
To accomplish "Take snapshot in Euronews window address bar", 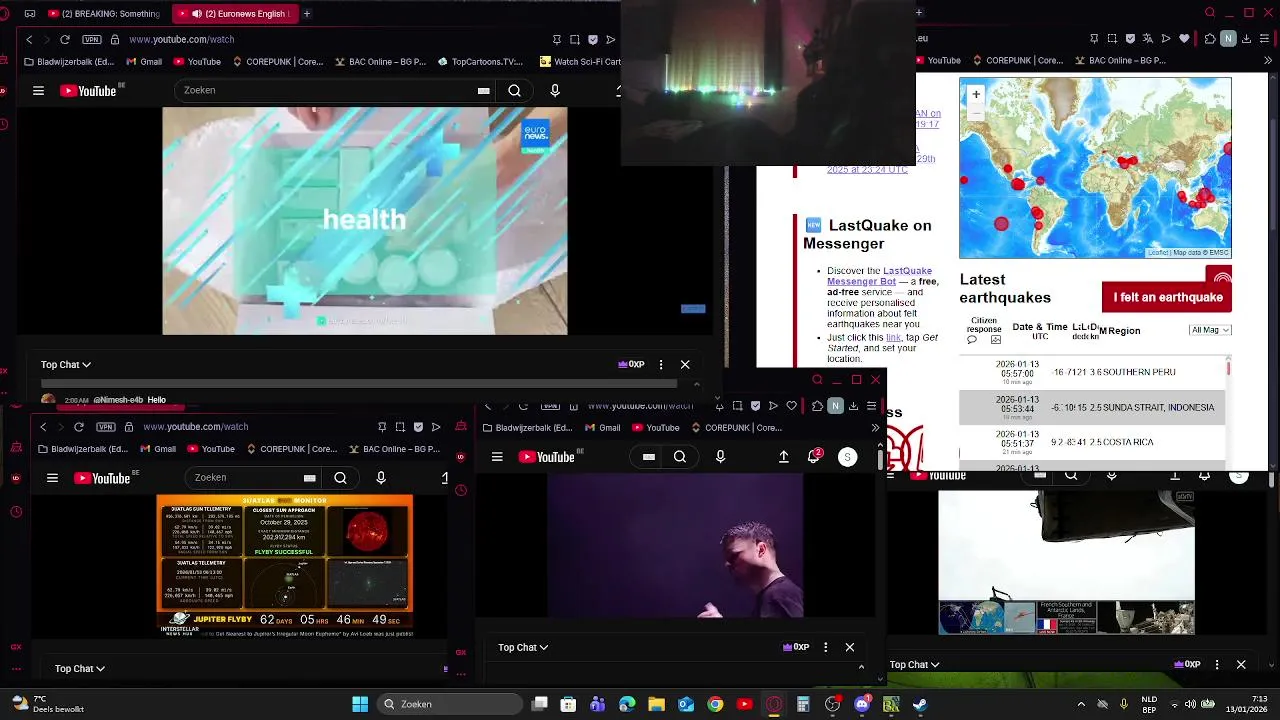I will (x=575, y=39).
